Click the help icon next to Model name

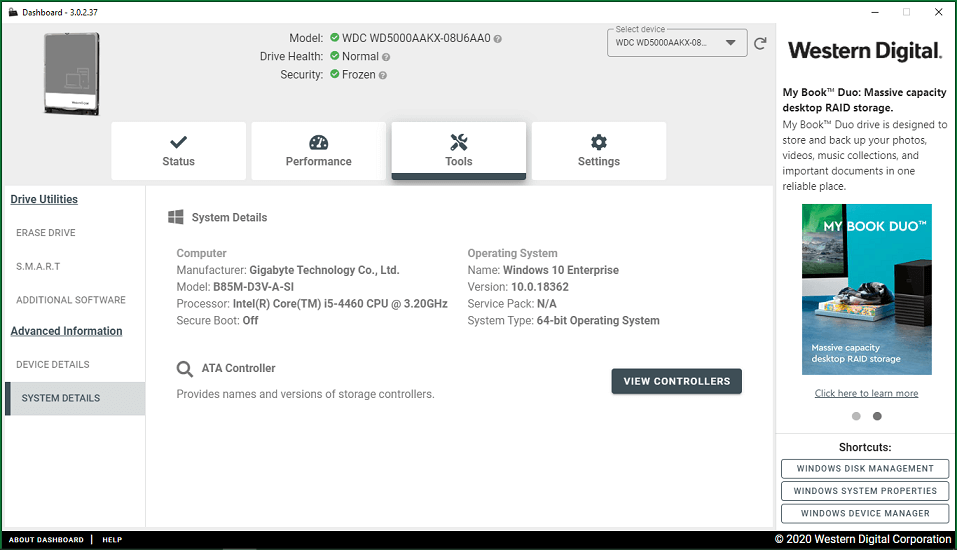tap(497, 39)
